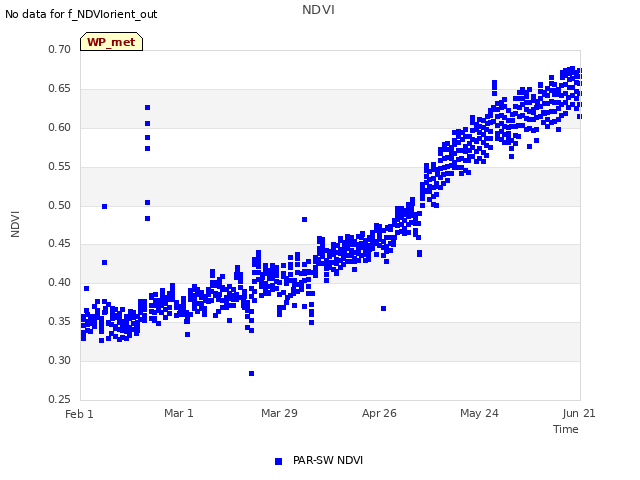This screenshot has width=640, height=480.
Task: Click the 0.45 y-axis tick label
Action: click(x=60, y=244)
